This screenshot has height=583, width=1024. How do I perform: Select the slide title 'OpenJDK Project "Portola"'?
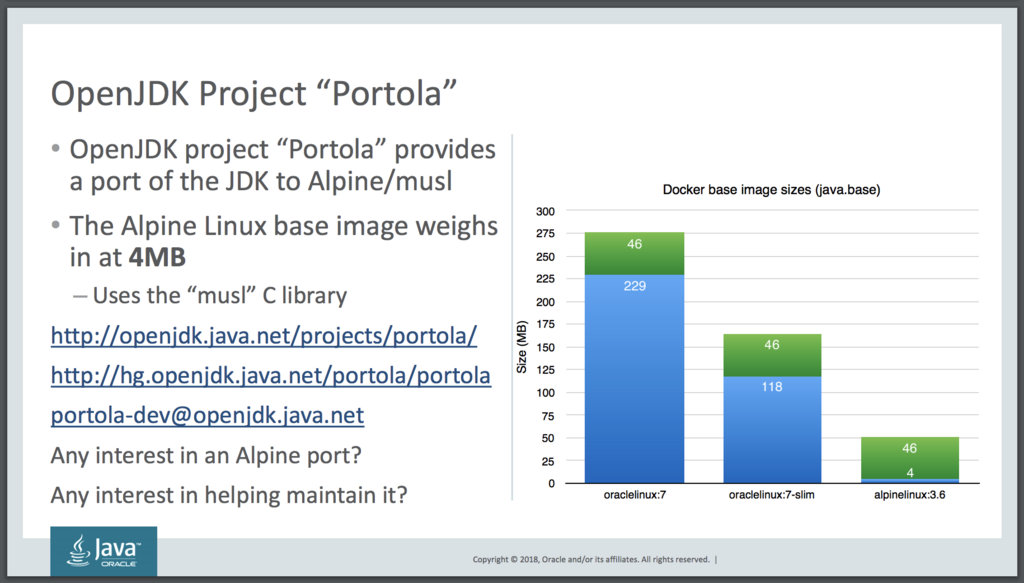click(253, 93)
